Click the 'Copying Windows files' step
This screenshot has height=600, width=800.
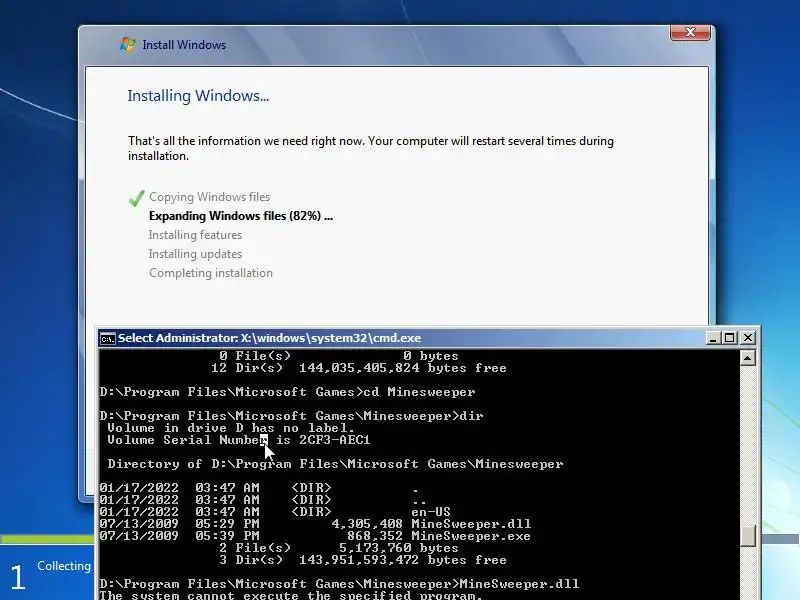(209, 197)
